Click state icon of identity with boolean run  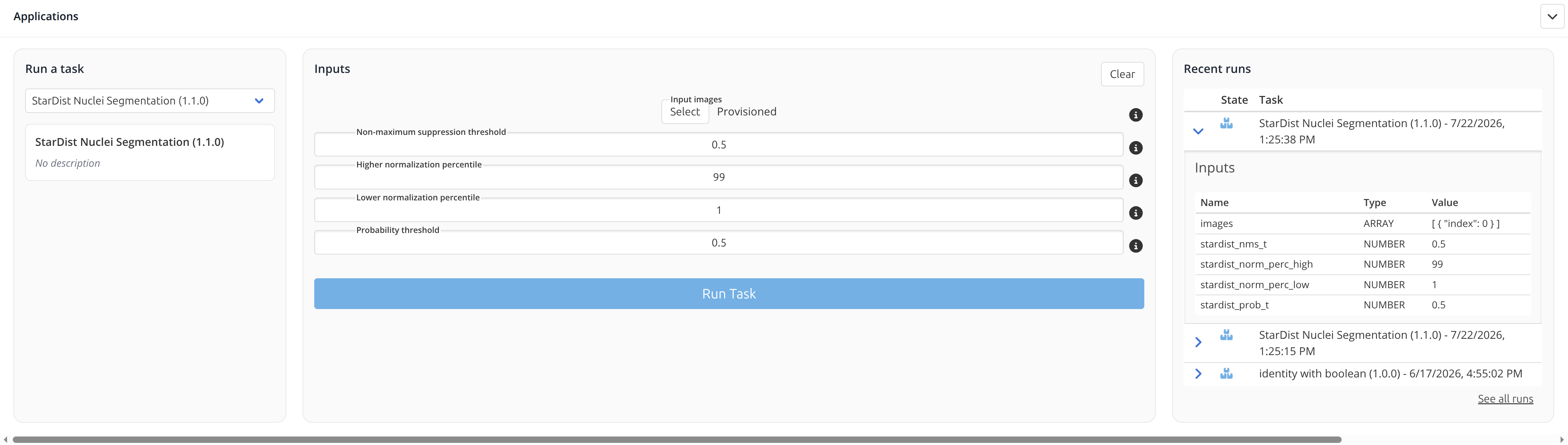click(1226, 374)
